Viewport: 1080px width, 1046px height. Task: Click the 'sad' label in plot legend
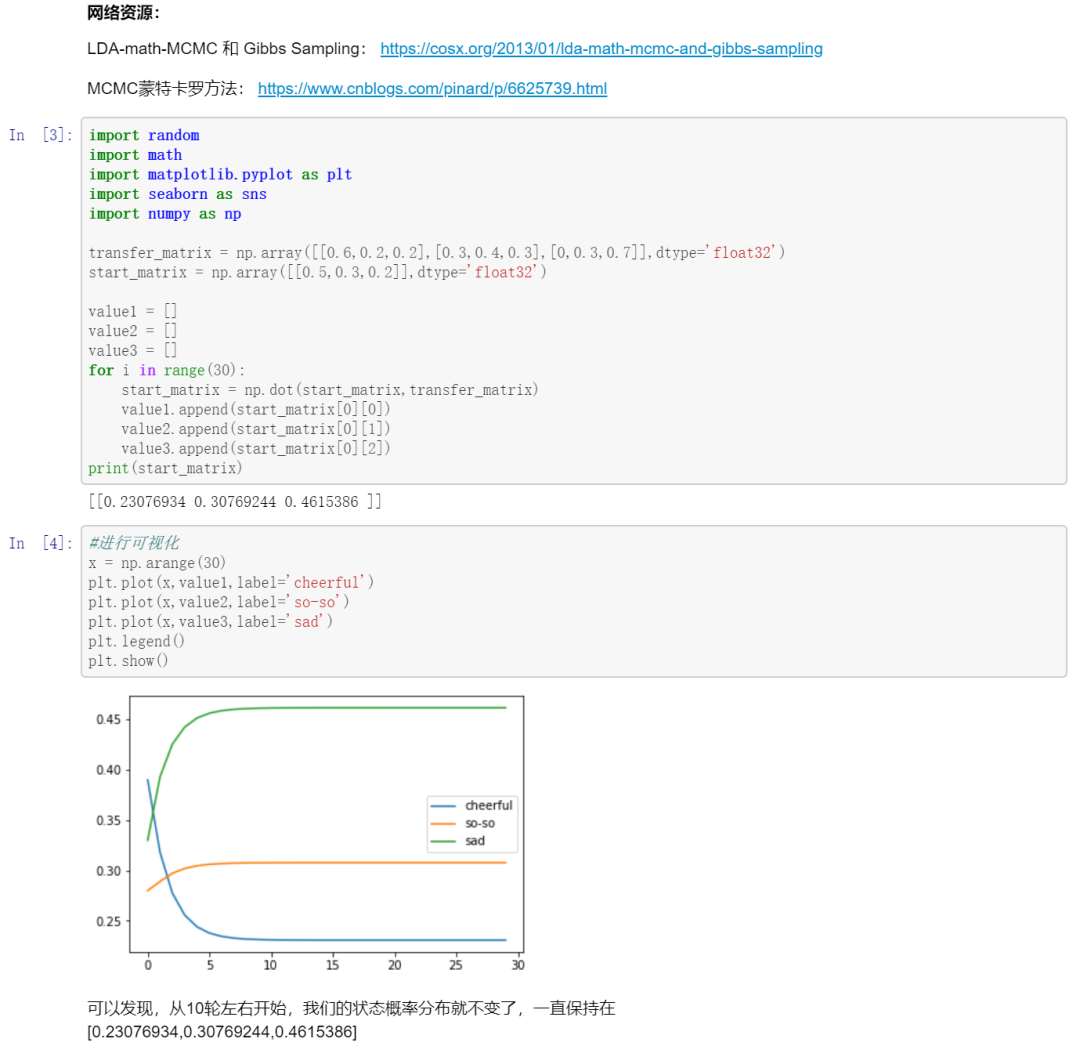[x=475, y=841]
